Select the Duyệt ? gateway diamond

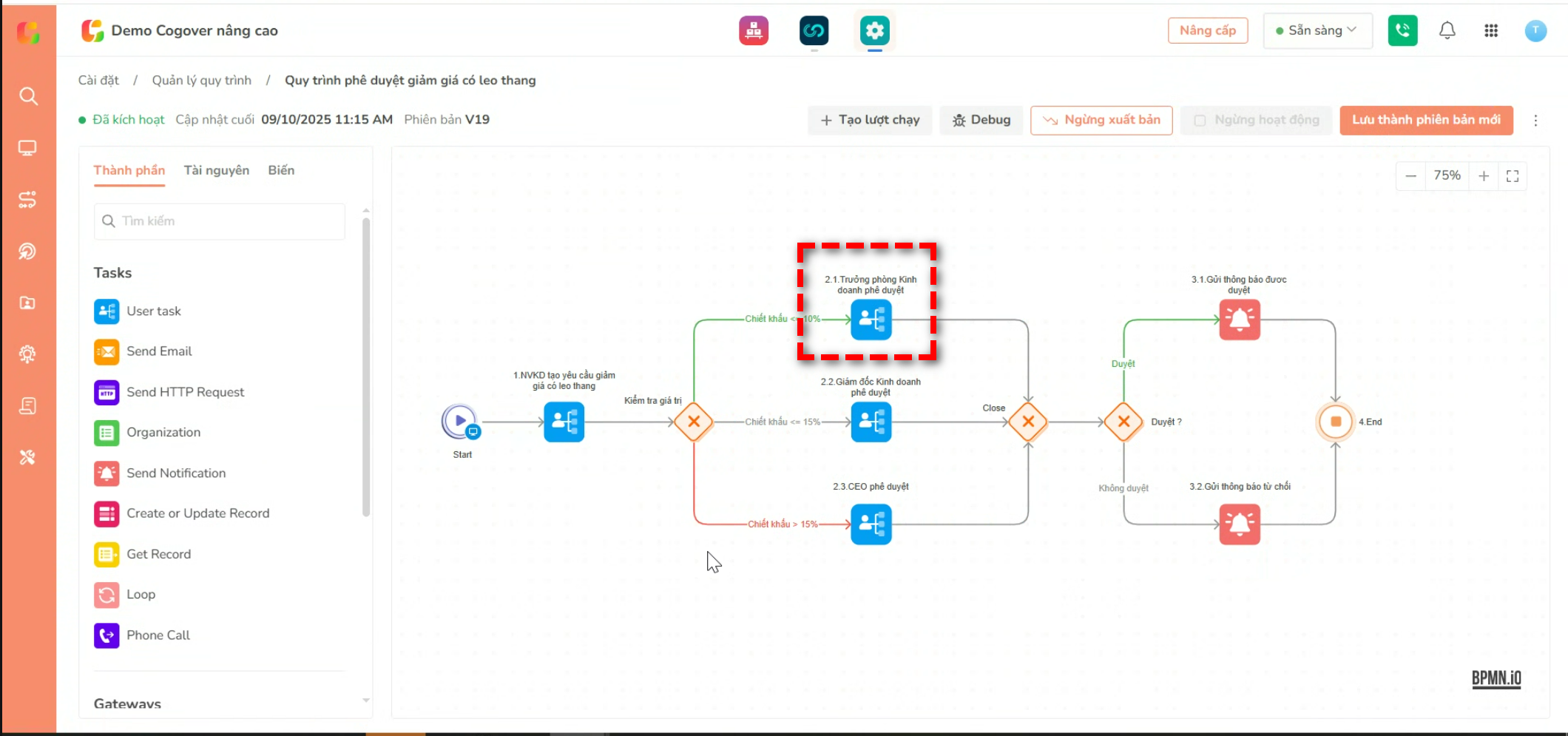(x=1123, y=422)
